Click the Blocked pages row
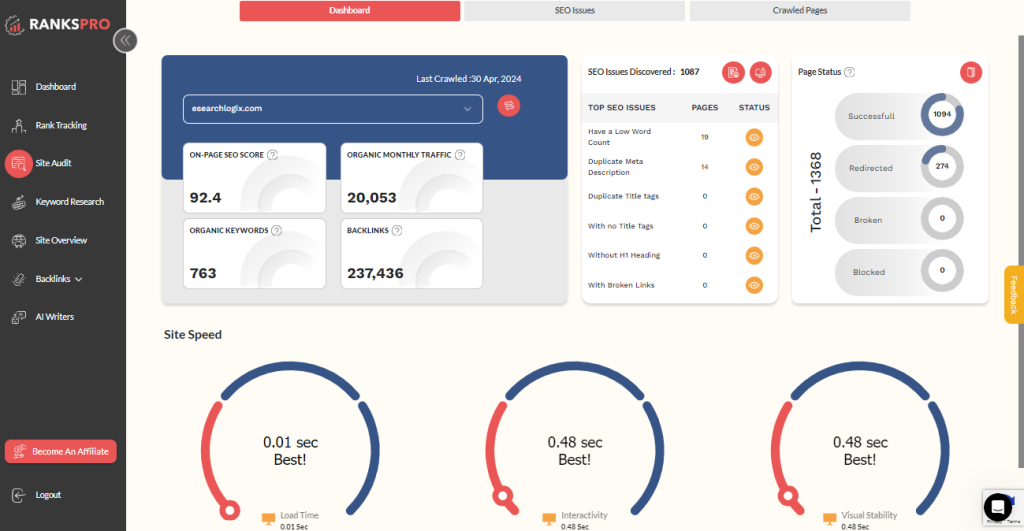 [899, 272]
